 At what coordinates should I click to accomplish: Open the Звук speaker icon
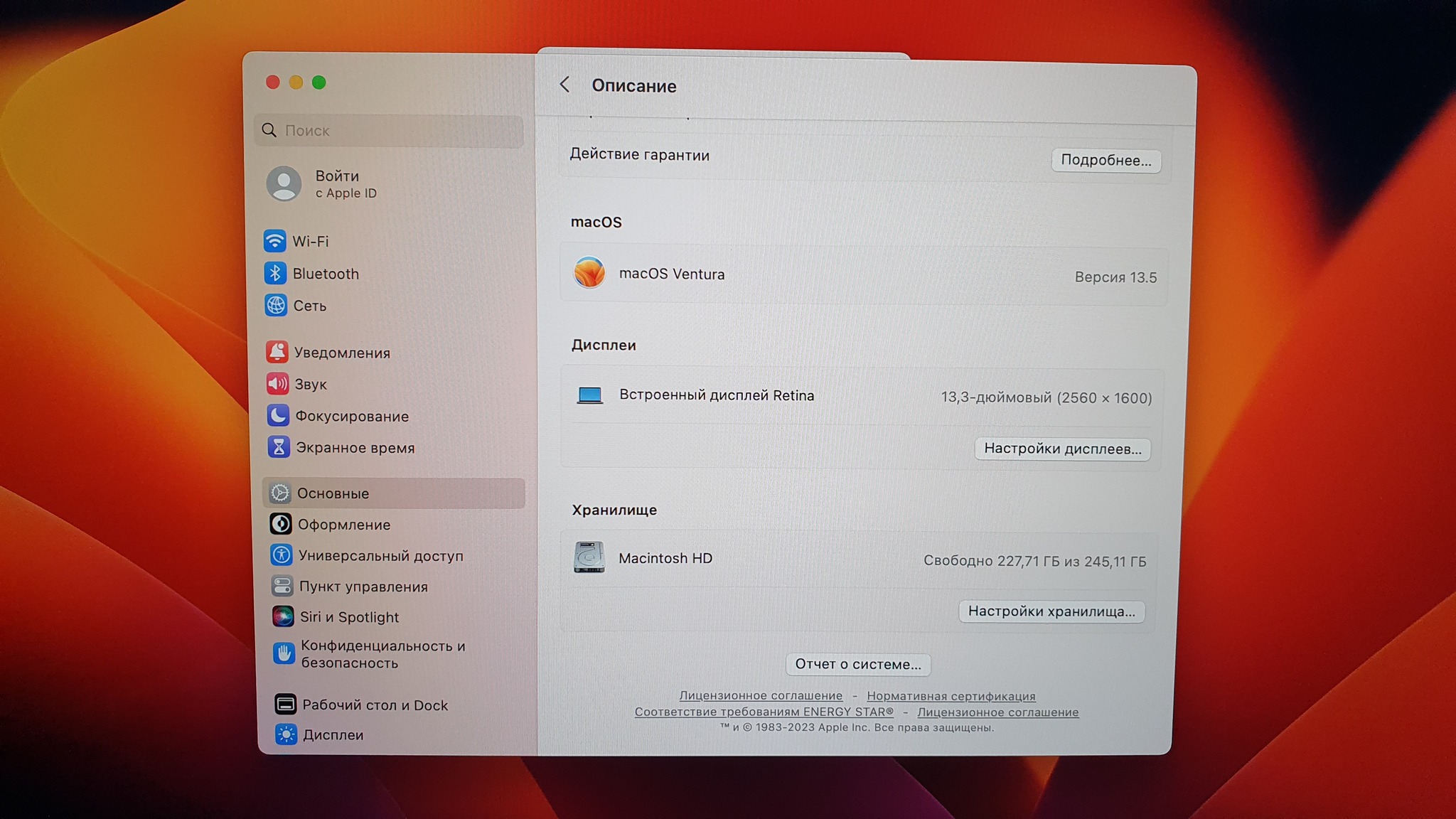pyautogui.click(x=277, y=384)
